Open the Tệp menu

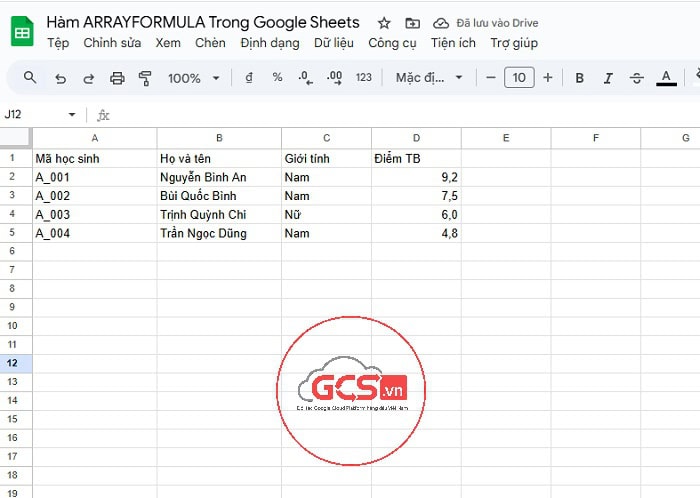[x=58, y=43]
